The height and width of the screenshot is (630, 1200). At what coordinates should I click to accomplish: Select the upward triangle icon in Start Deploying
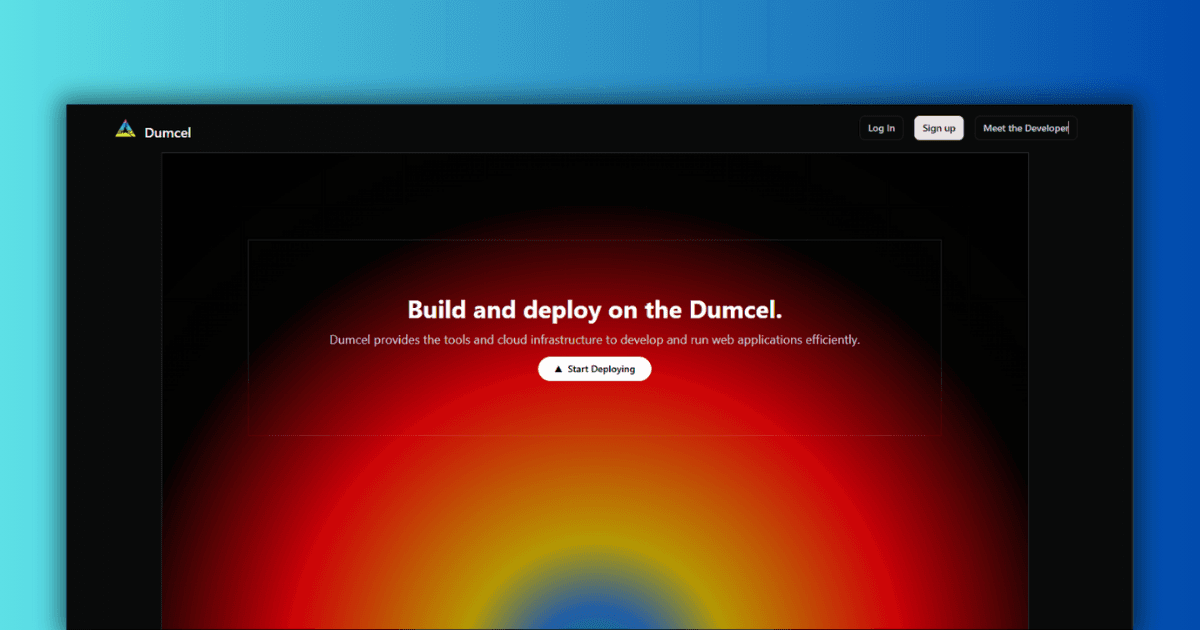(556, 369)
